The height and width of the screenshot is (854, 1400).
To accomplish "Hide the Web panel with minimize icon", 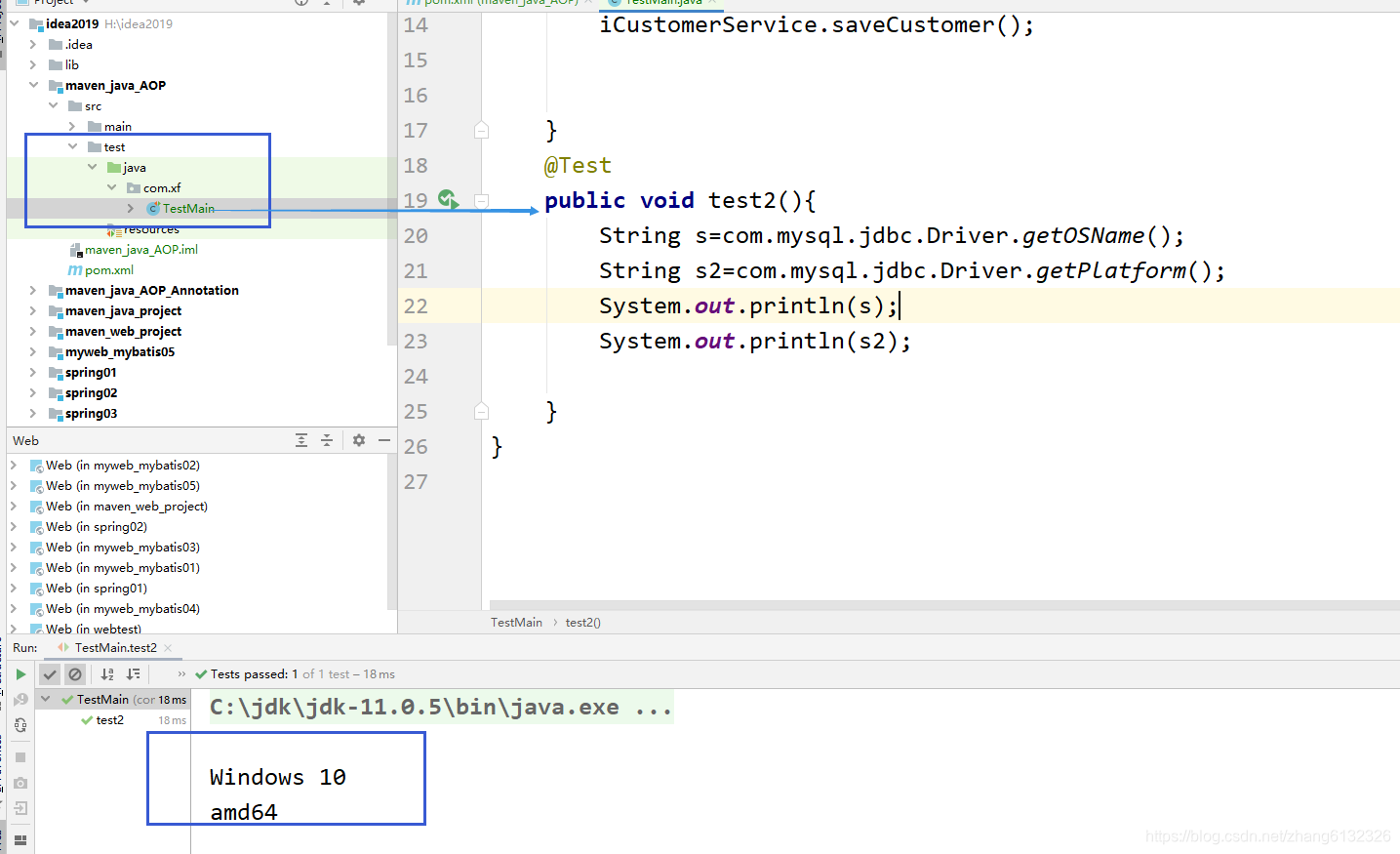I will [384, 441].
